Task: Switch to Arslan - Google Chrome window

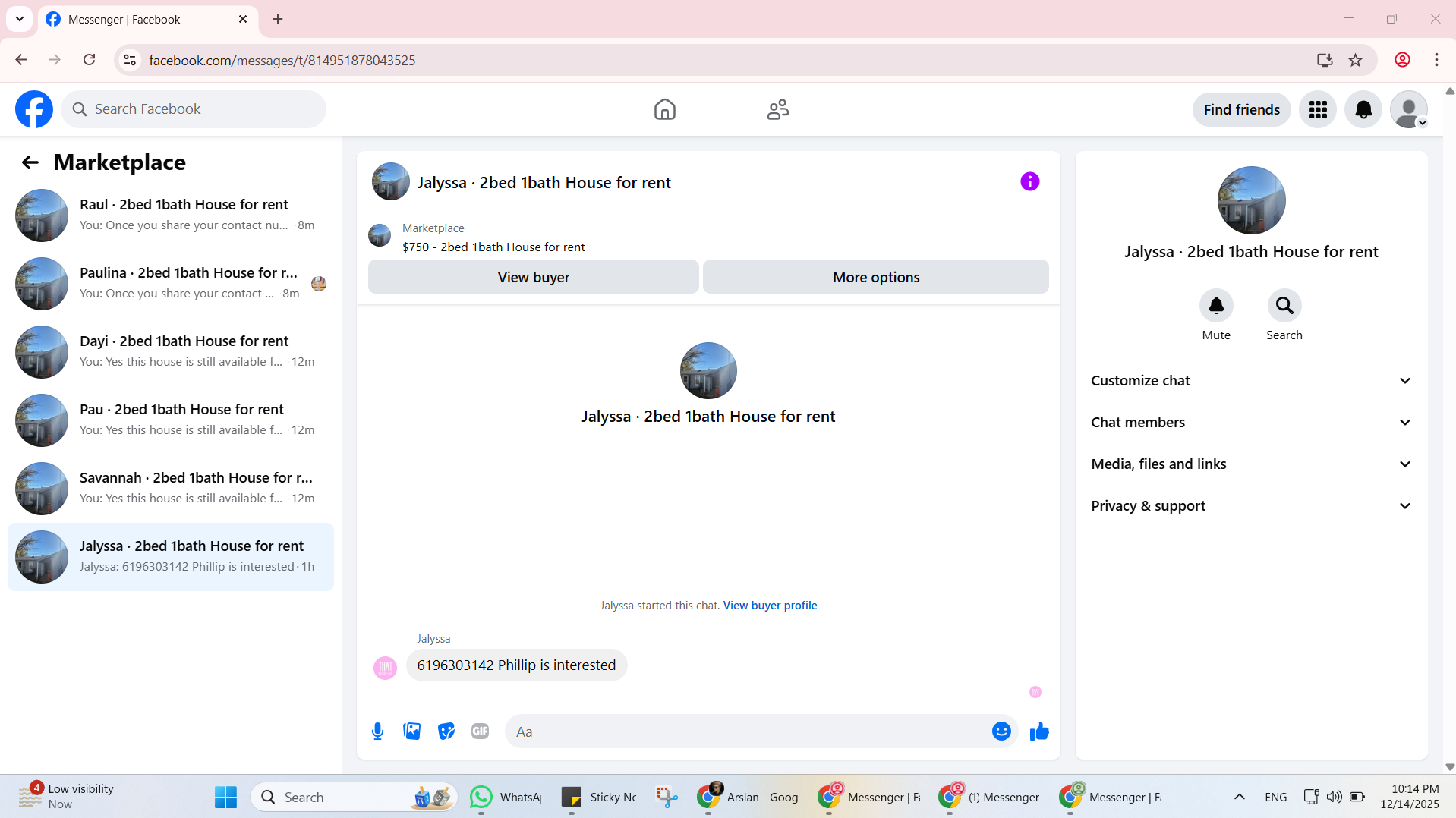Action: pos(748,798)
